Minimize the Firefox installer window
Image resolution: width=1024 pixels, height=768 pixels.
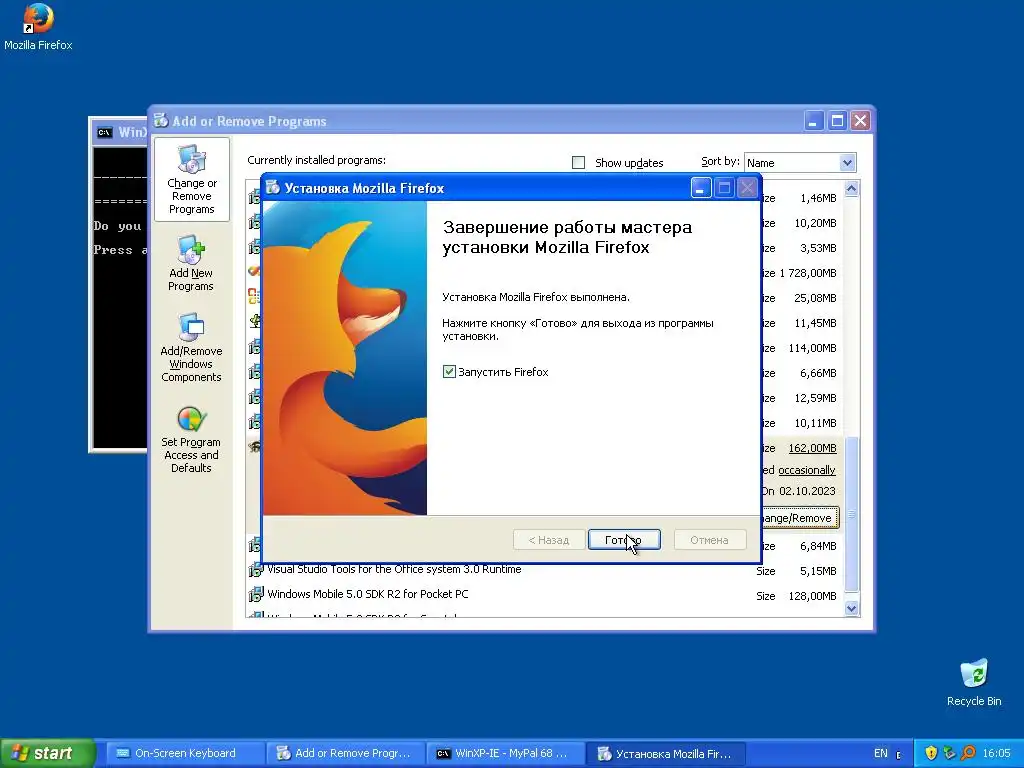[701, 189]
